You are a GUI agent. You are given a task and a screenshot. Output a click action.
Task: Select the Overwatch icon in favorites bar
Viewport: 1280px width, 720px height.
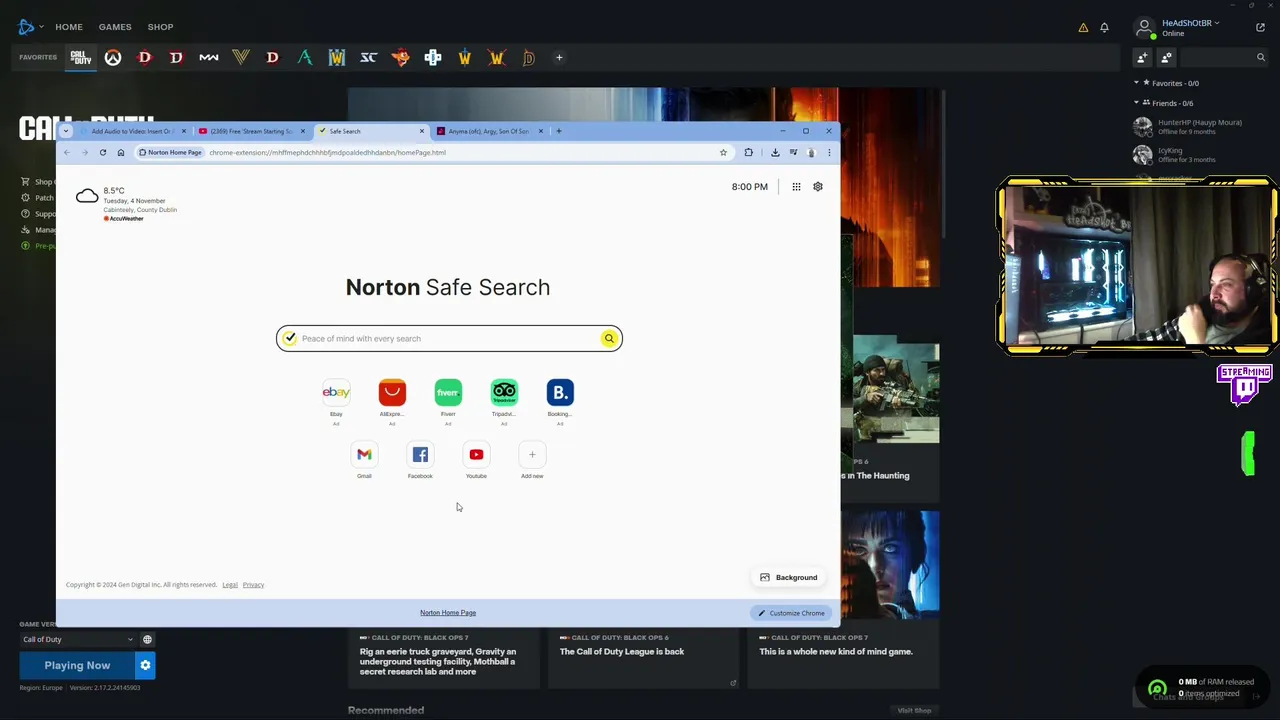click(113, 58)
